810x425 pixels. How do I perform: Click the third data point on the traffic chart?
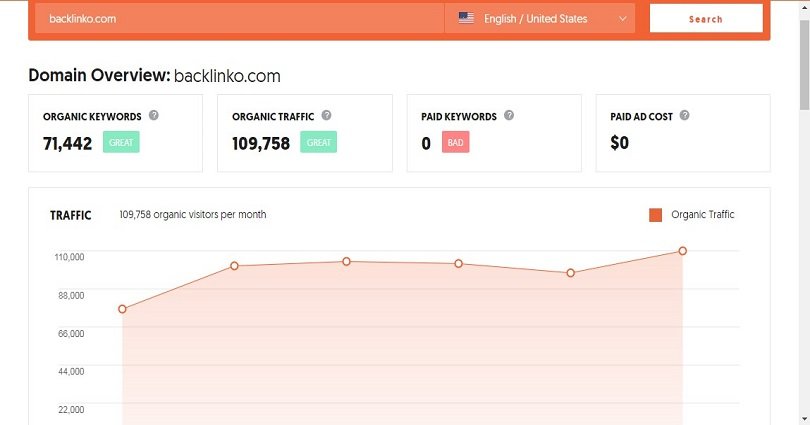(x=346, y=261)
